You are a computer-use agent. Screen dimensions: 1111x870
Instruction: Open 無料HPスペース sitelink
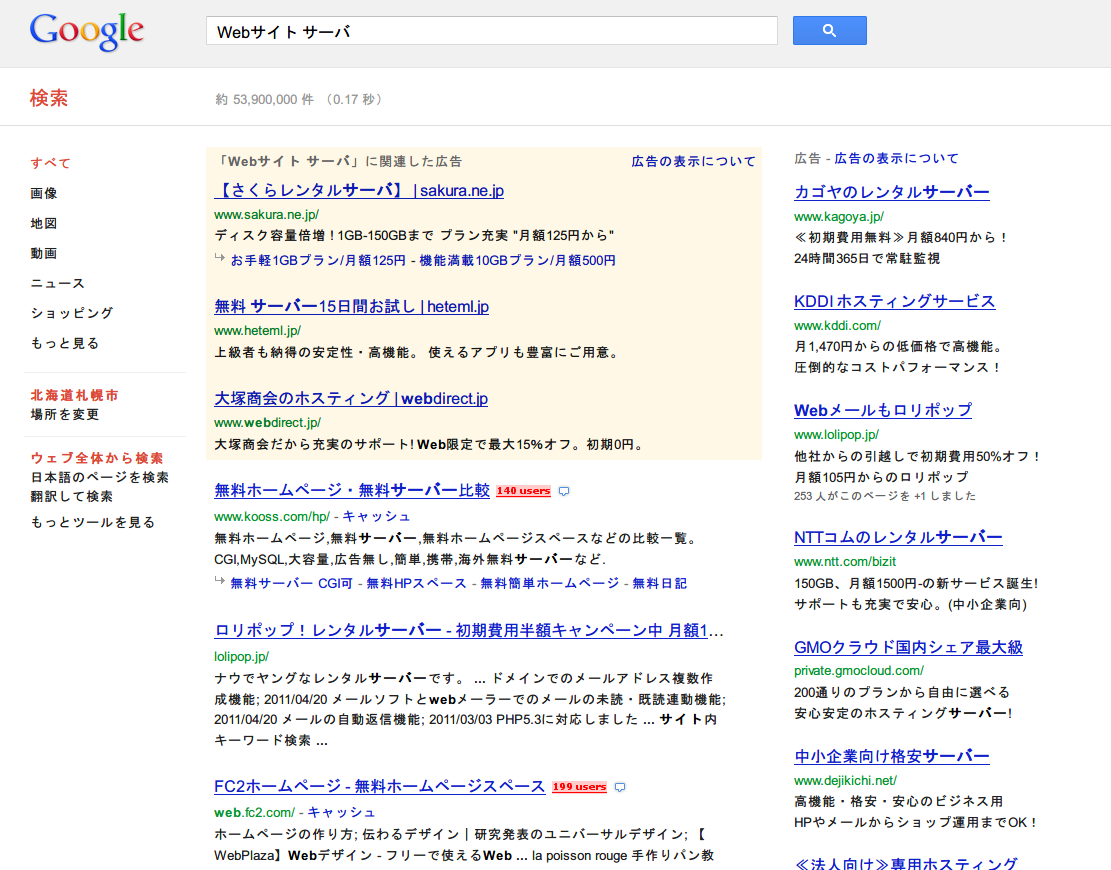coord(416,584)
